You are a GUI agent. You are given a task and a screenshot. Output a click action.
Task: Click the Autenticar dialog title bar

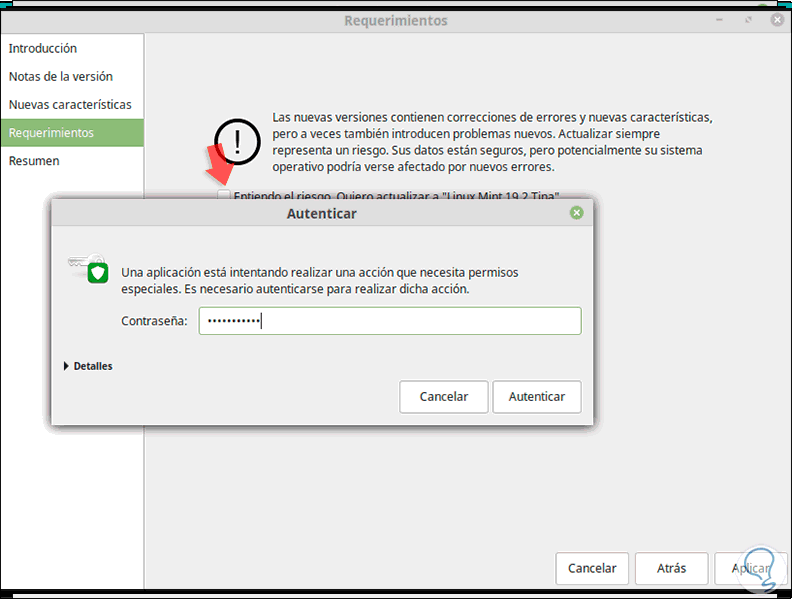pos(322,213)
